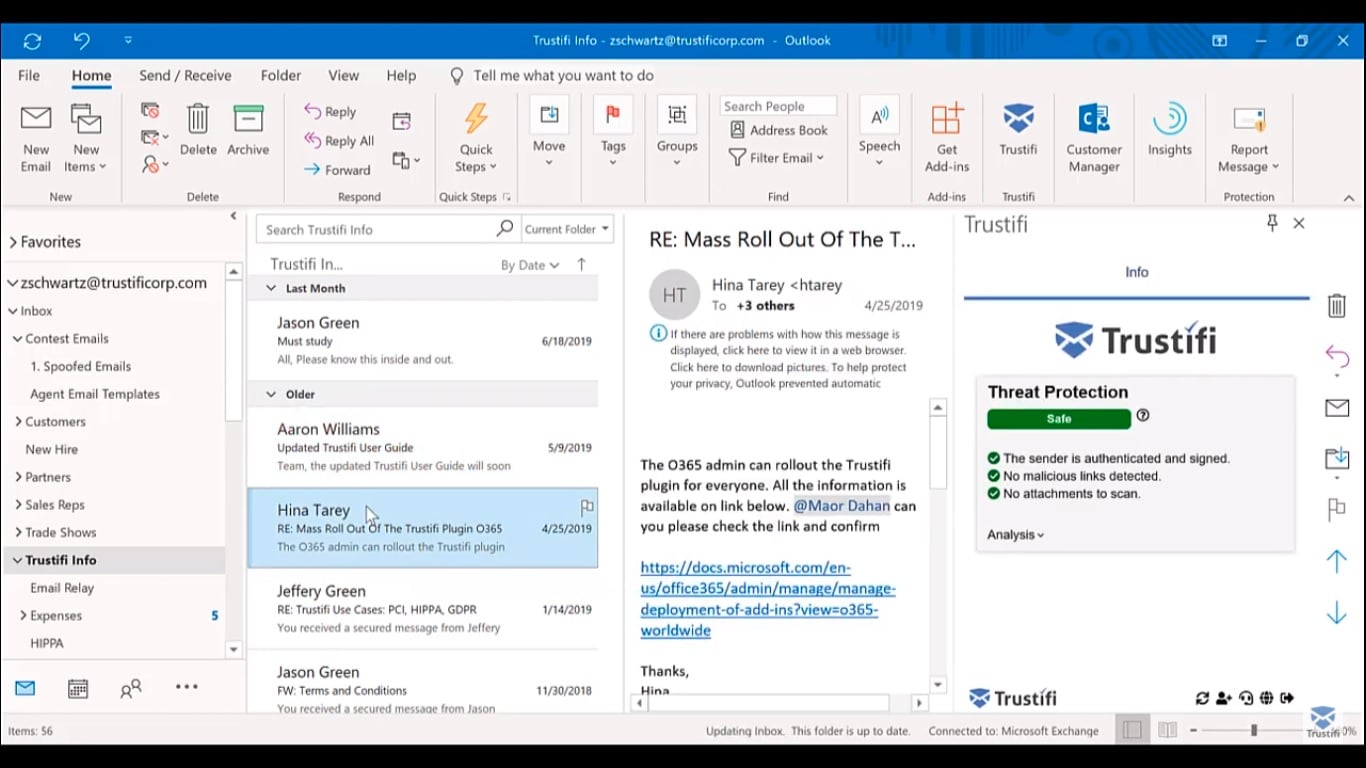Click the Search Trustifi Info box

pos(387,229)
